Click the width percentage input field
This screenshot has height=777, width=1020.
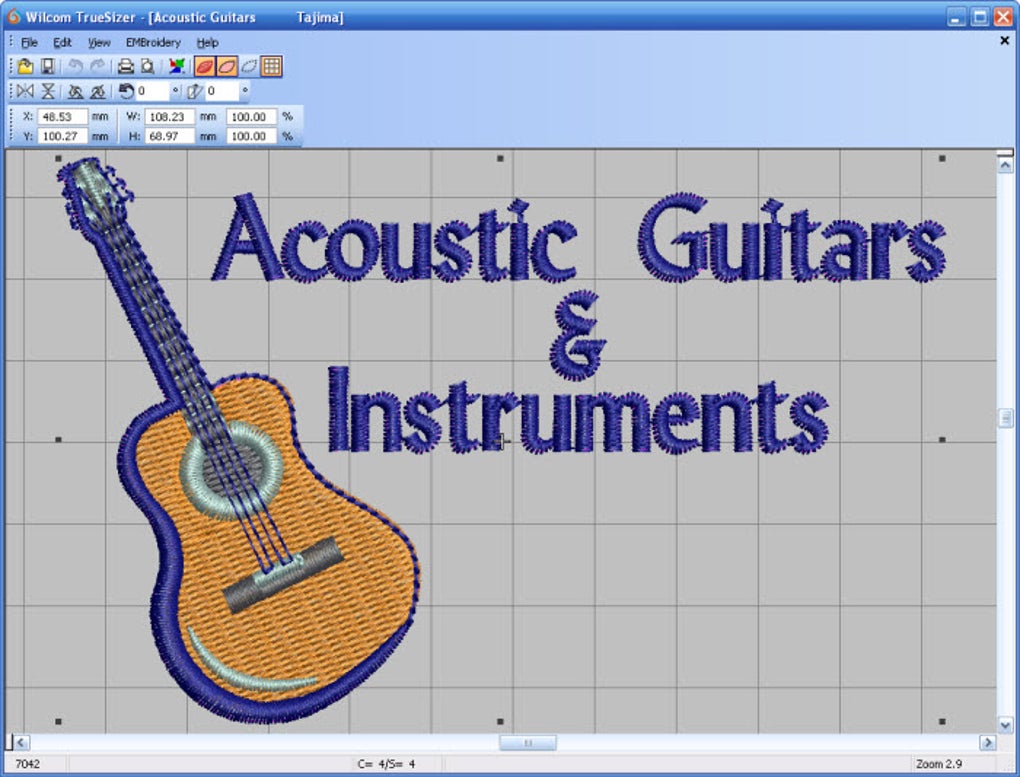249,117
